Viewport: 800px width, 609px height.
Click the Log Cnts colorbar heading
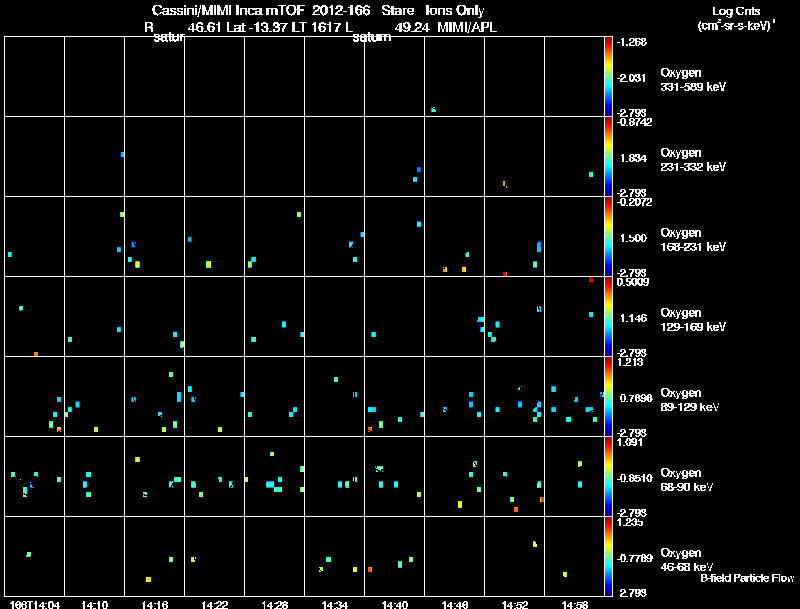click(x=736, y=11)
